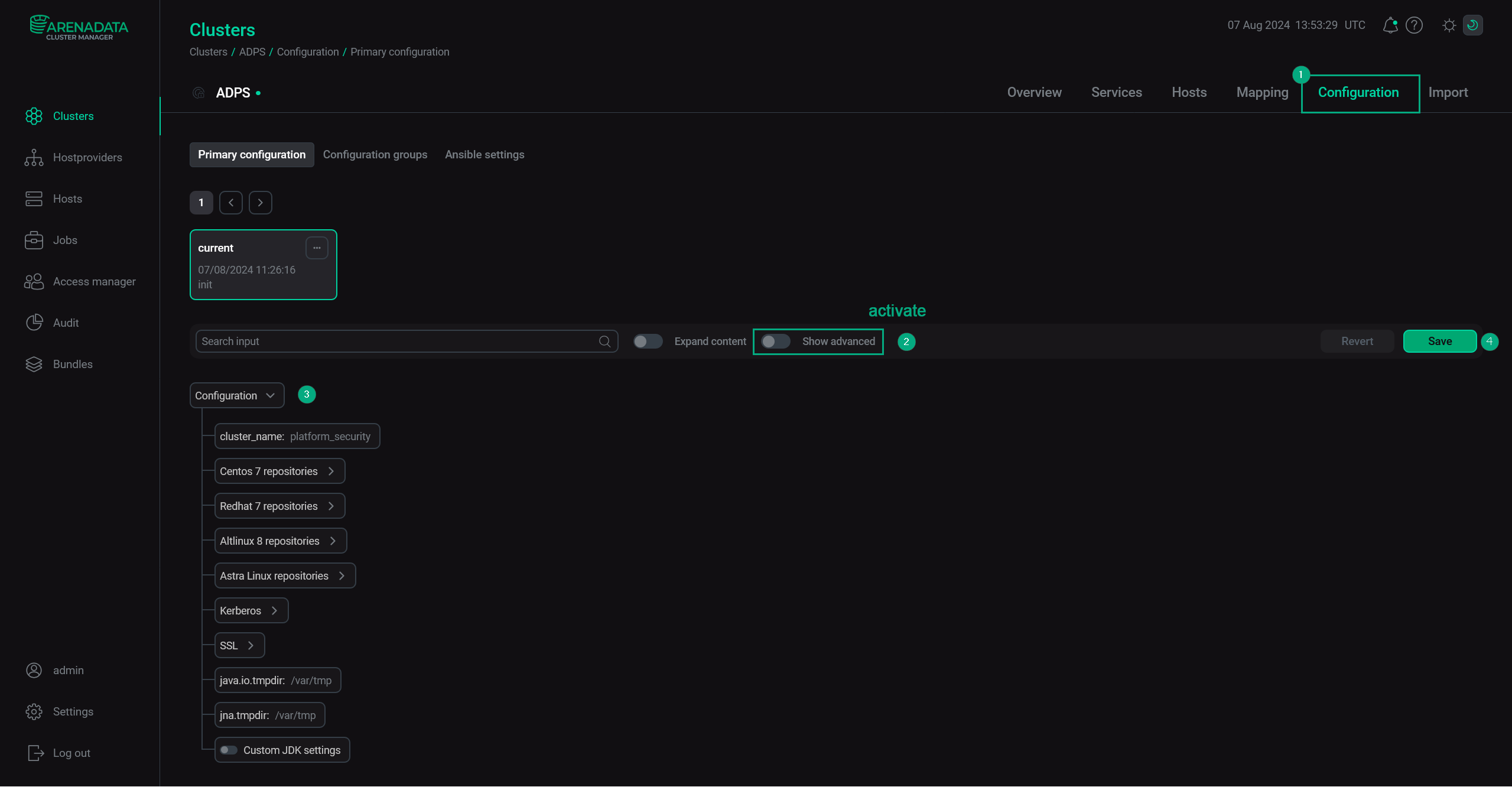The width and height of the screenshot is (1512, 787).
Task: Expand Astra Linux repositories
Action: click(285, 575)
